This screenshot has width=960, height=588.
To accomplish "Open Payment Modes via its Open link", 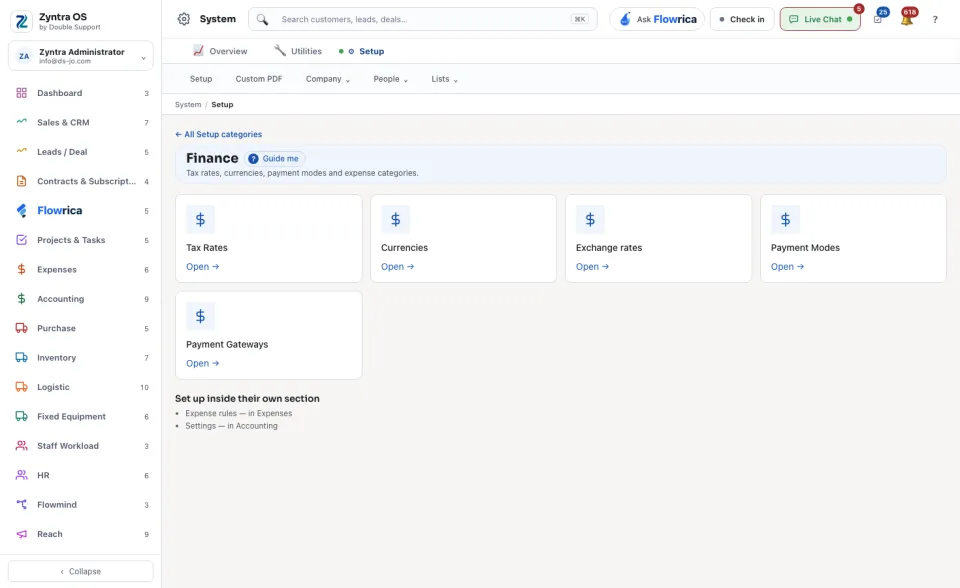I will (787, 266).
